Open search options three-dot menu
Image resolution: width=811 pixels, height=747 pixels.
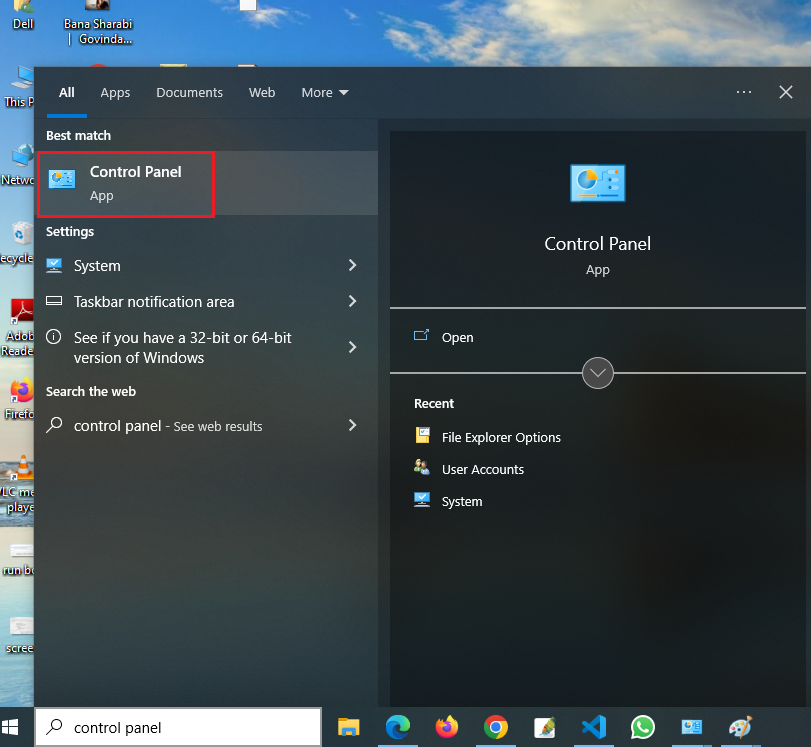tap(744, 92)
